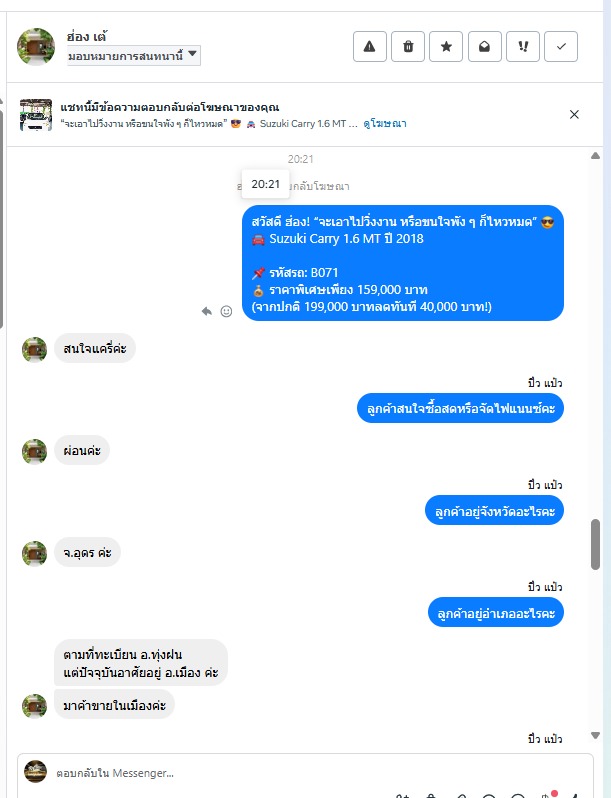Reply to the Suzuki Carry ad message via arrow icon
The height and width of the screenshot is (798, 611).
207,311
